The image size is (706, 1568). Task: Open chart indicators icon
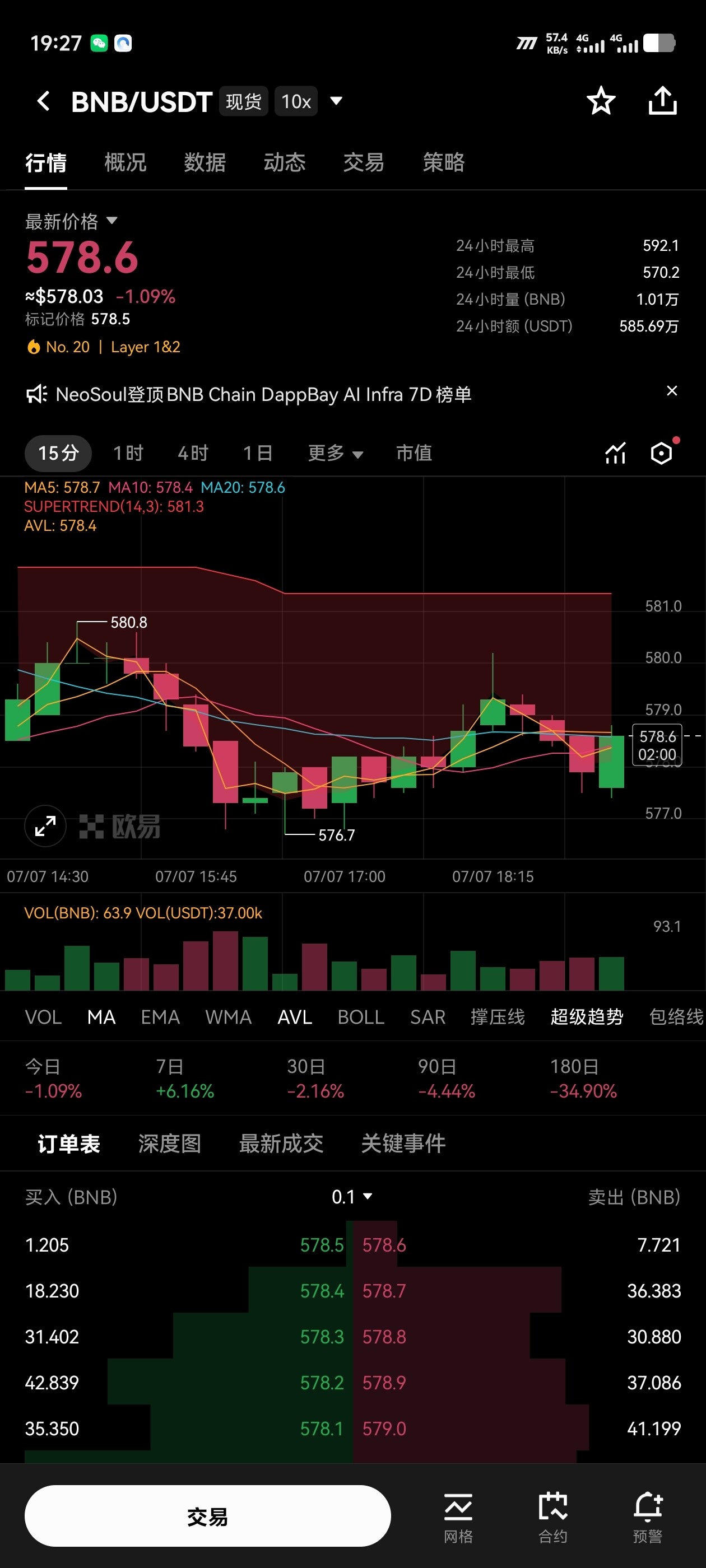coord(615,453)
